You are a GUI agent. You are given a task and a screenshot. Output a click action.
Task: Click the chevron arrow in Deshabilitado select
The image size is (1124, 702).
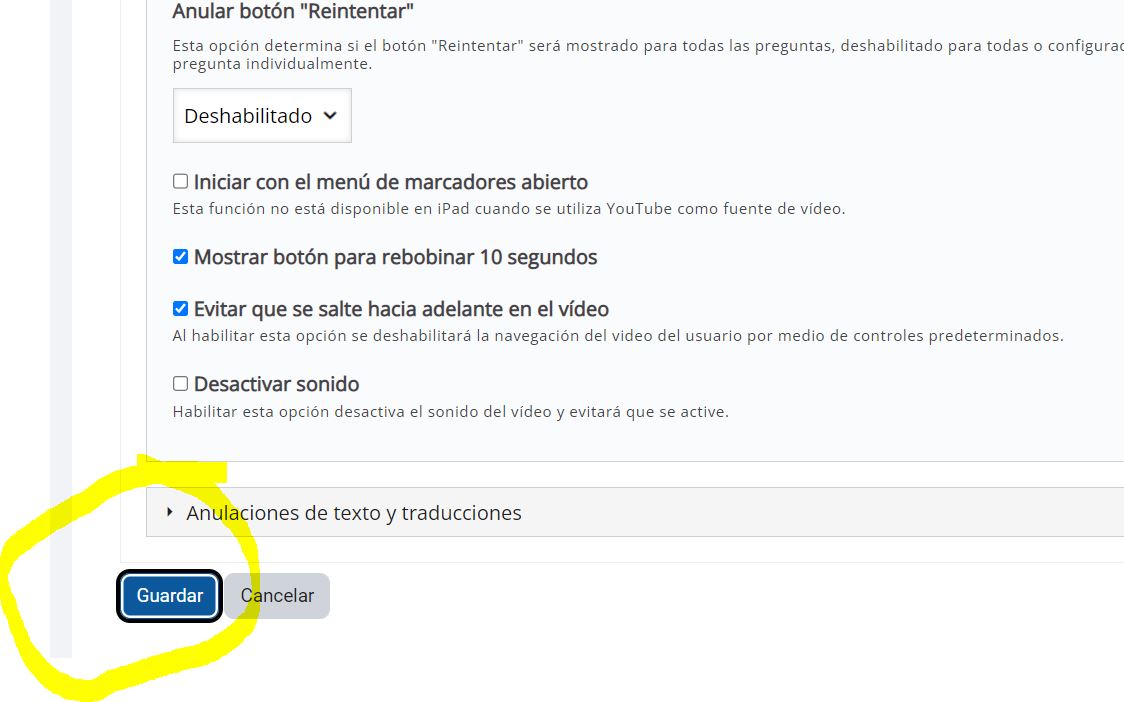click(x=330, y=115)
